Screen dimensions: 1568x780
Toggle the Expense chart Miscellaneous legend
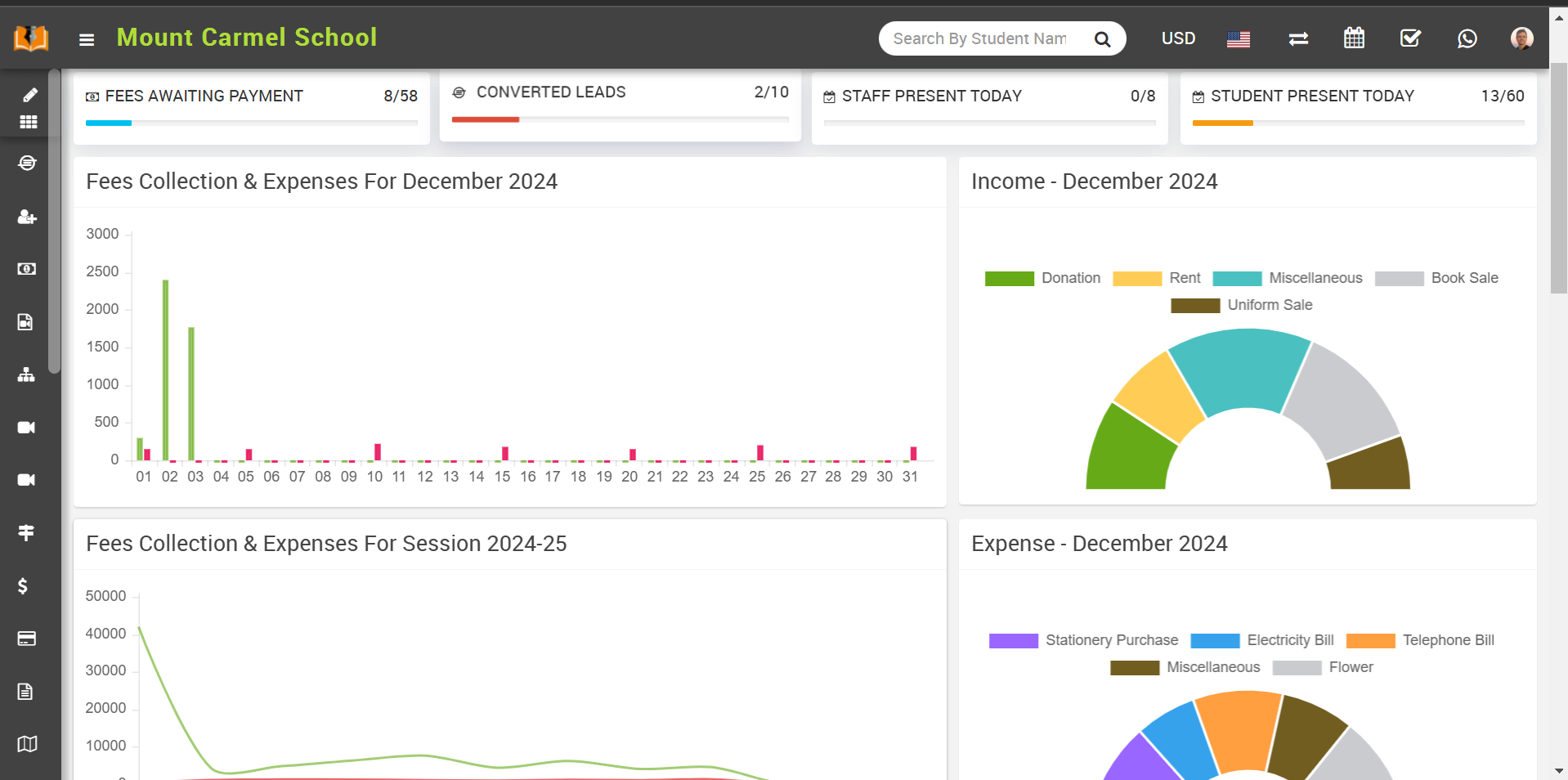pyautogui.click(x=1185, y=667)
